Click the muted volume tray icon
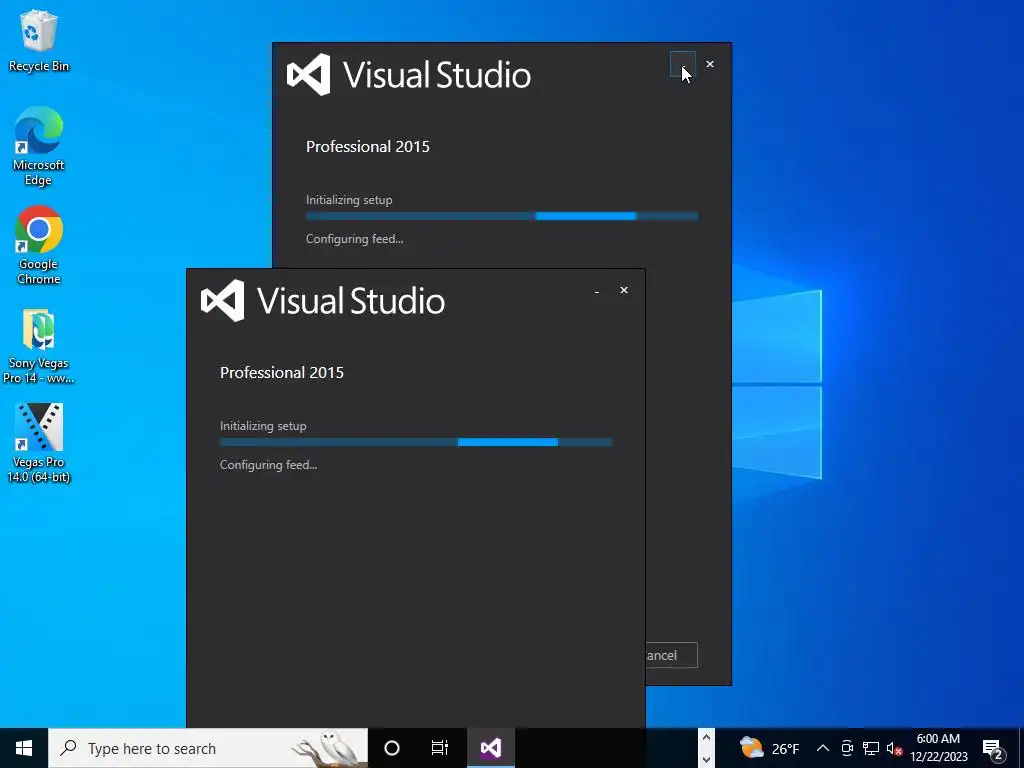 click(x=894, y=748)
